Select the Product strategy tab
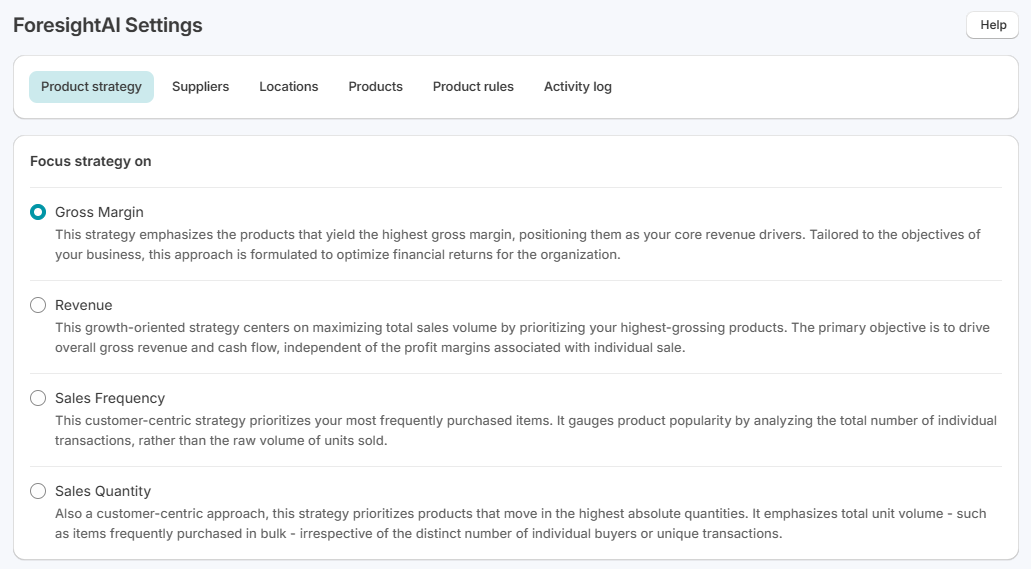 tap(91, 87)
